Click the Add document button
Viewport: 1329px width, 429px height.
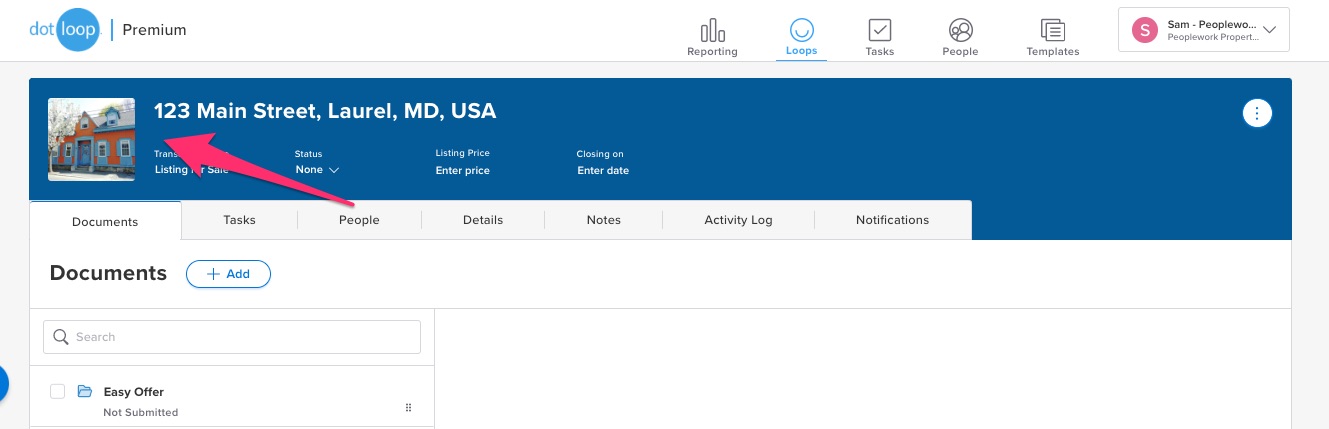click(228, 274)
